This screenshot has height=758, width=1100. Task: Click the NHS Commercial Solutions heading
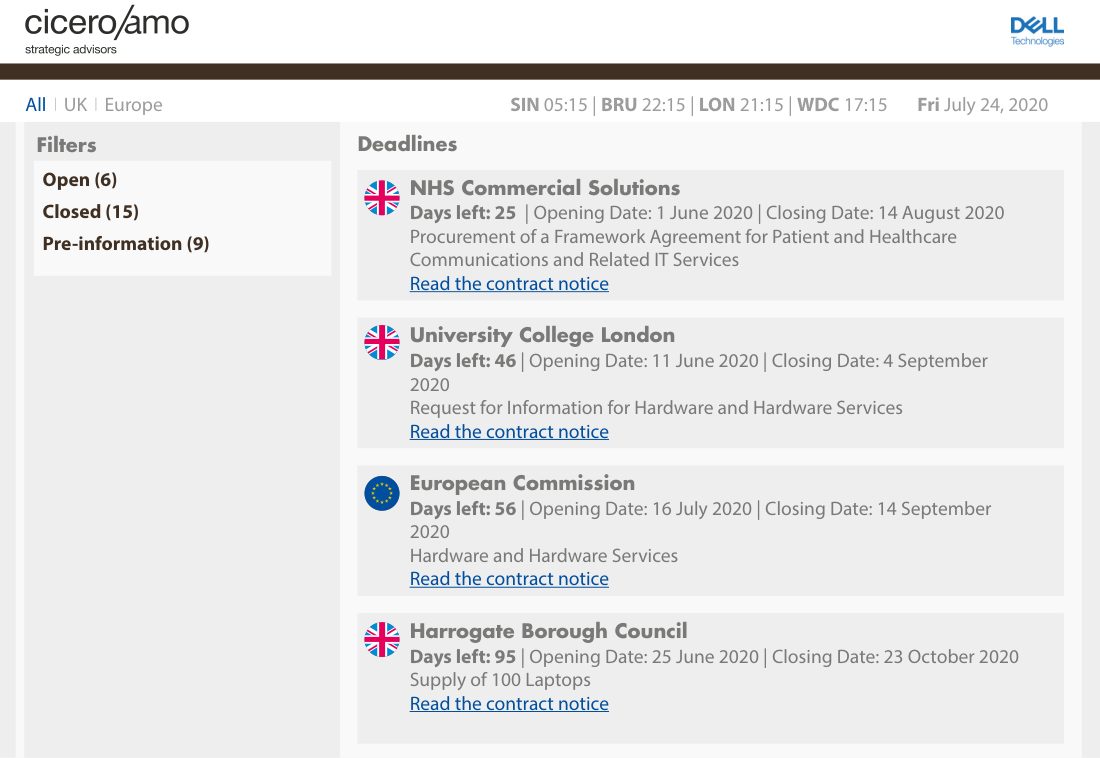545,188
